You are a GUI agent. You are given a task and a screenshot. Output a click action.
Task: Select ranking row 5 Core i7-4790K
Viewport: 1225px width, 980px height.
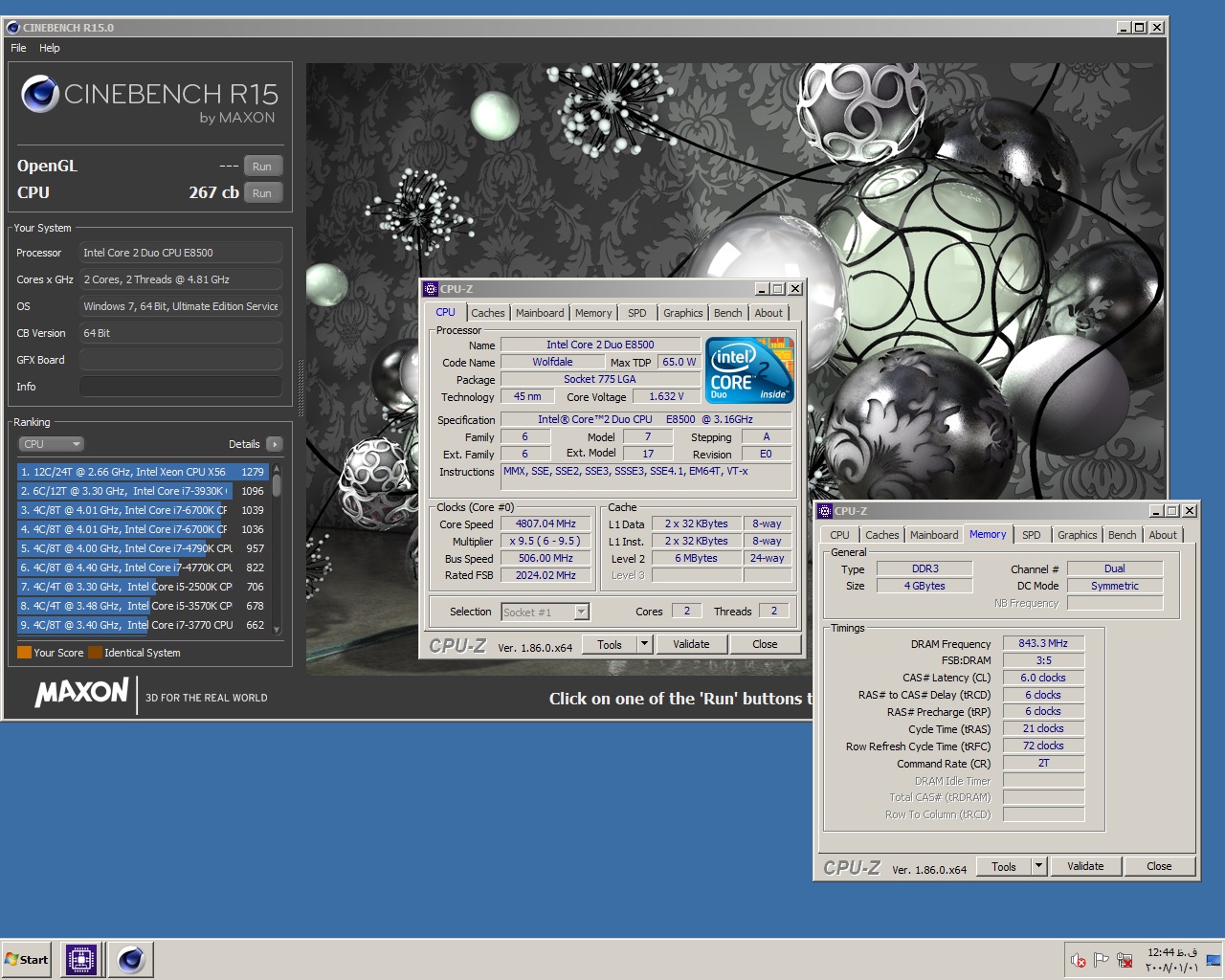click(x=143, y=548)
